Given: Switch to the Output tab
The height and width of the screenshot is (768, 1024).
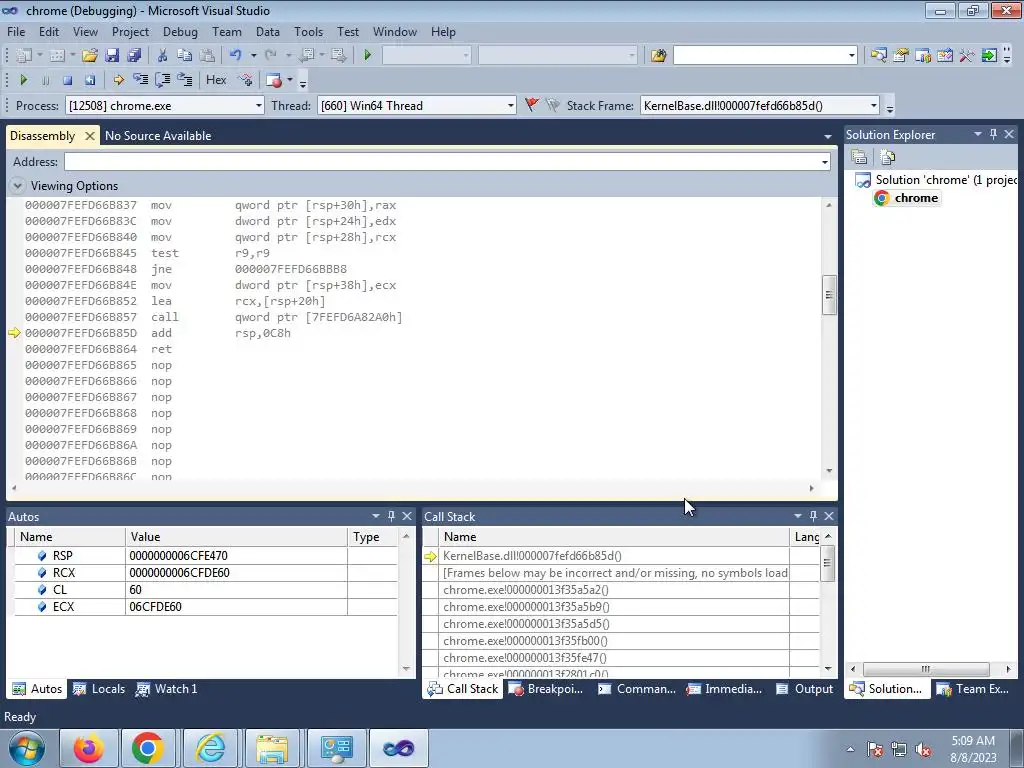Looking at the screenshot, I should coord(805,688).
